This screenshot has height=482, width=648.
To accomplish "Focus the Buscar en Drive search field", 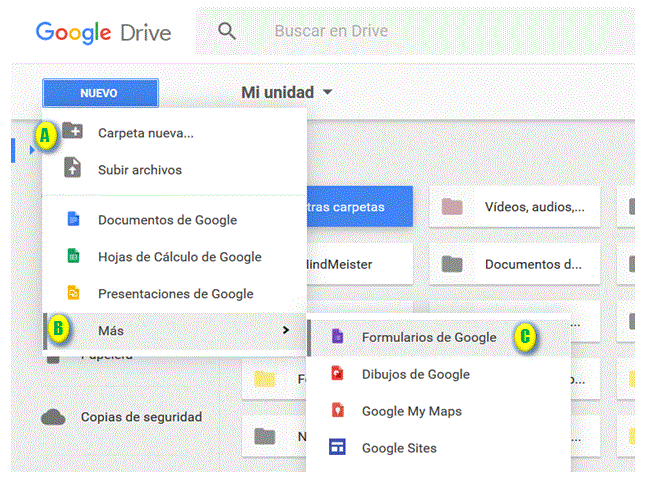I will click(x=415, y=31).
